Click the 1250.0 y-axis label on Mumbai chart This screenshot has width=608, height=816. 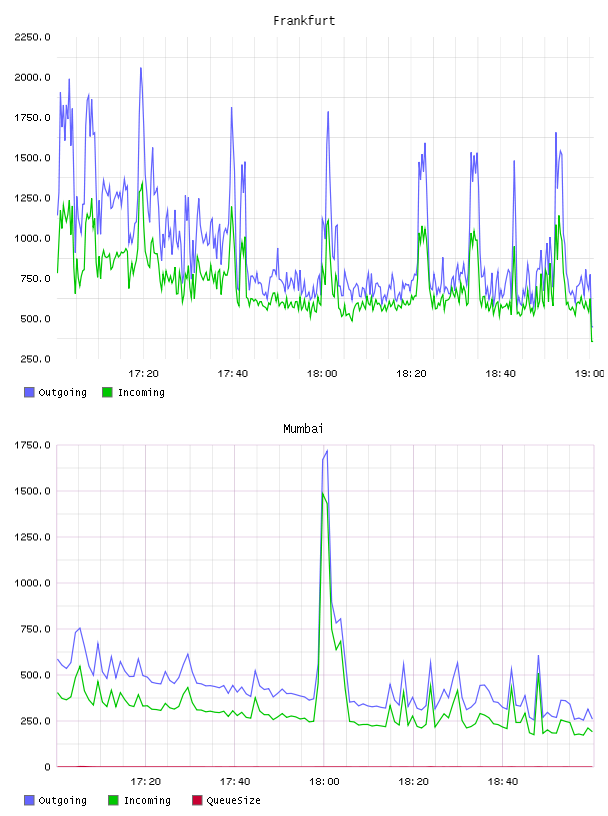32,537
